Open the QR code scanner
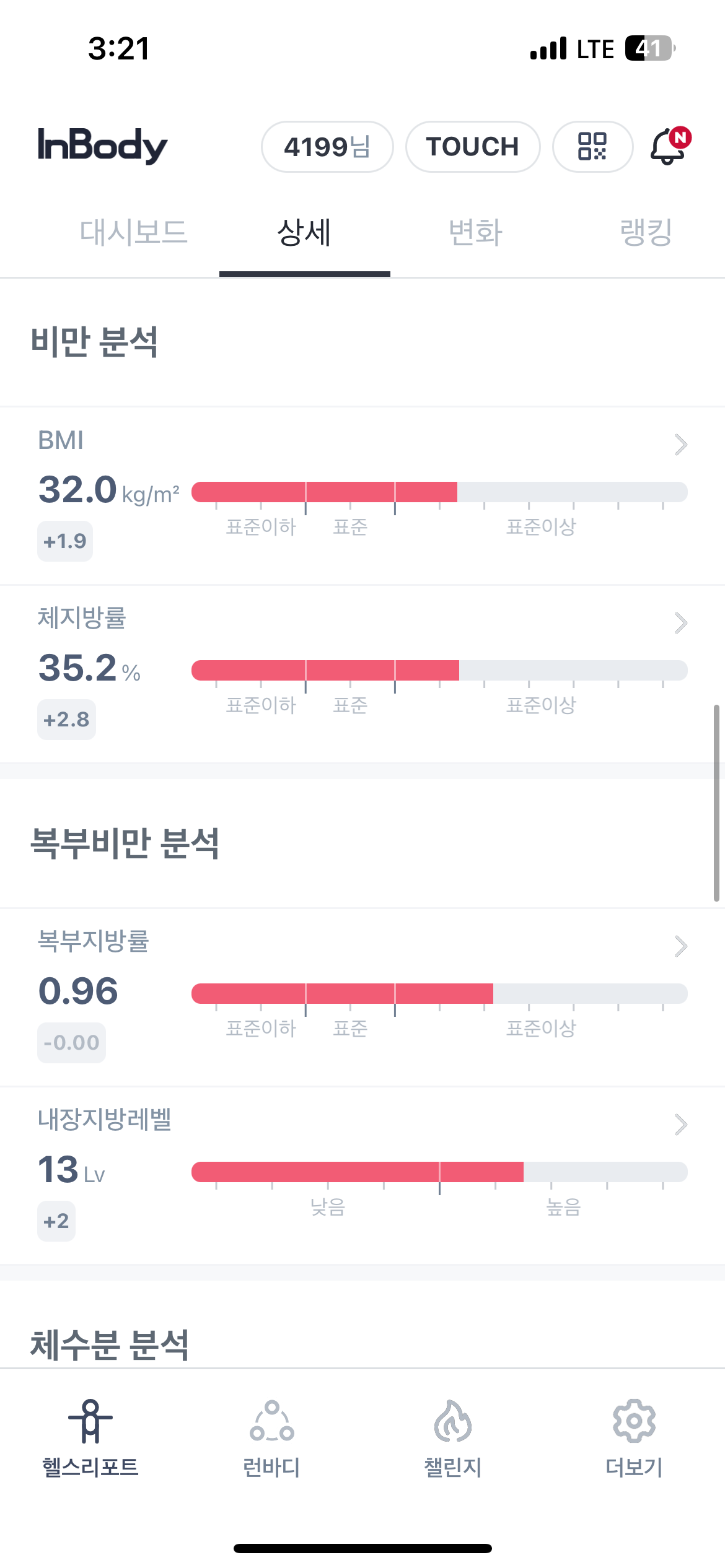This screenshot has height=1568, width=725. coord(592,147)
